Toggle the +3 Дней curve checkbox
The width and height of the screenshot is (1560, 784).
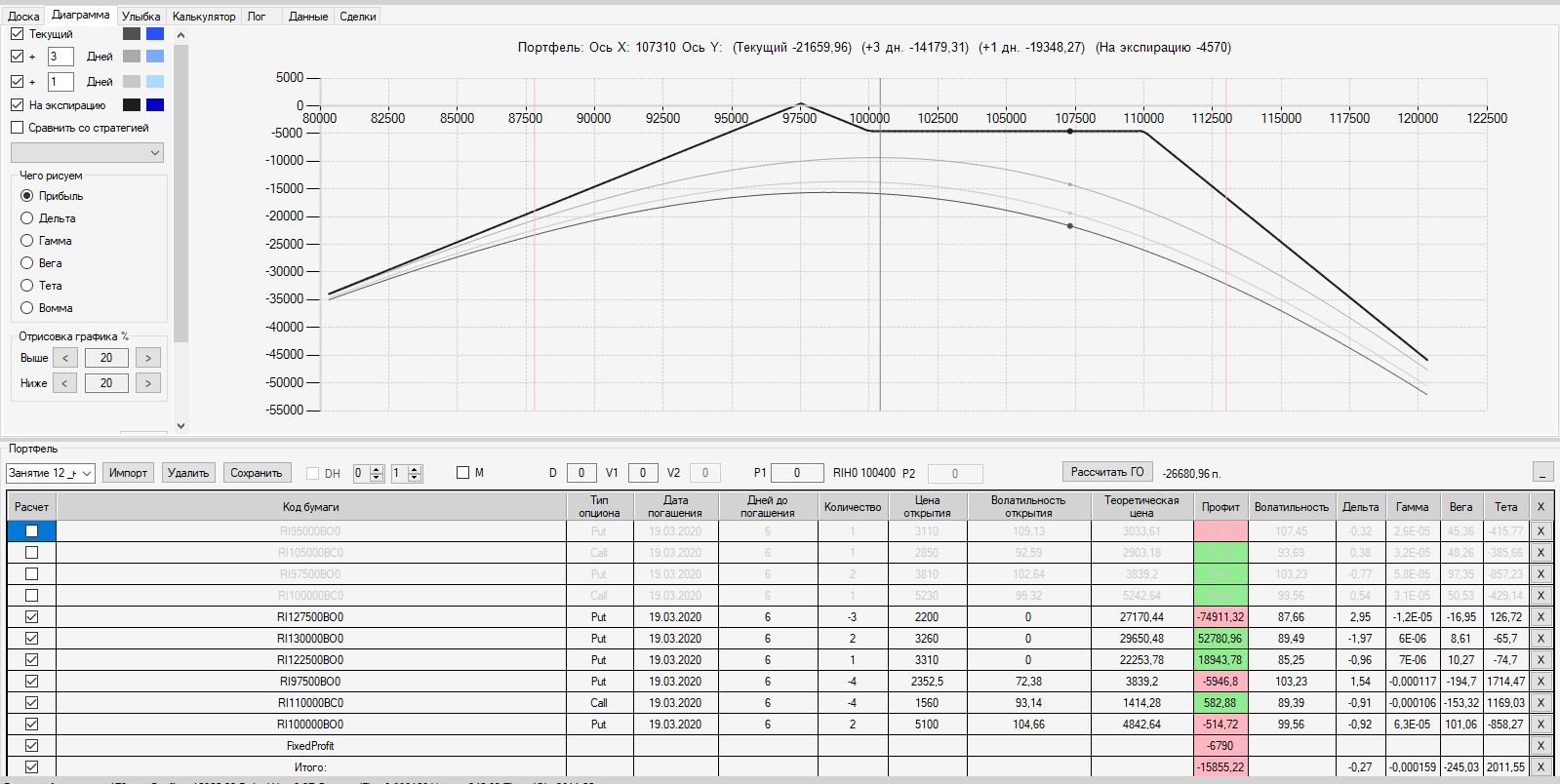[17, 57]
